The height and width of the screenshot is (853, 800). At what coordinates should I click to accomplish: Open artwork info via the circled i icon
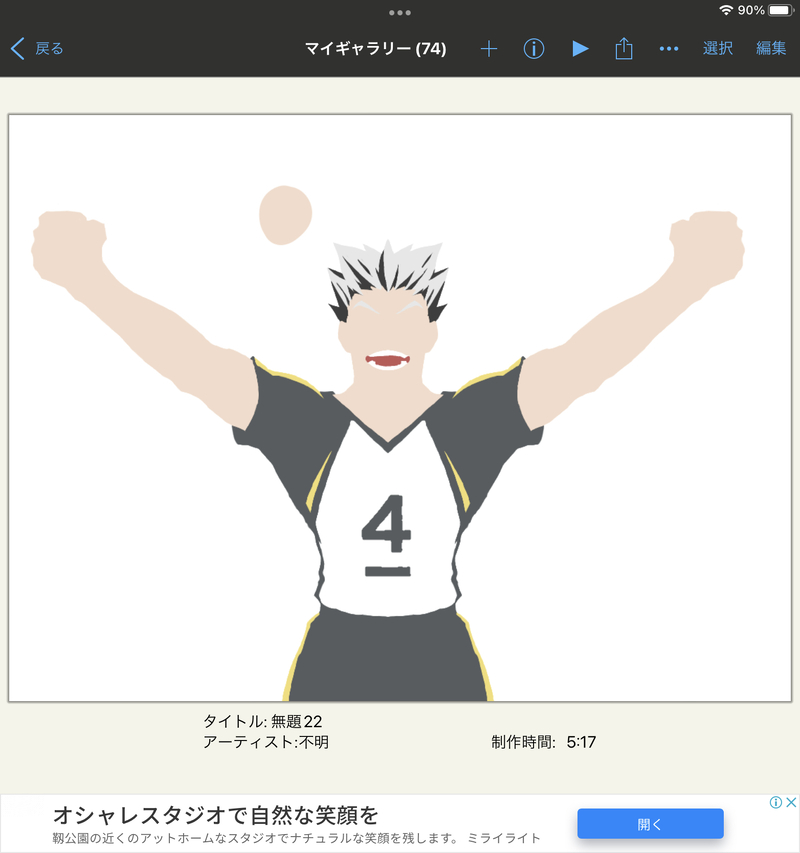click(x=534, y=48)
